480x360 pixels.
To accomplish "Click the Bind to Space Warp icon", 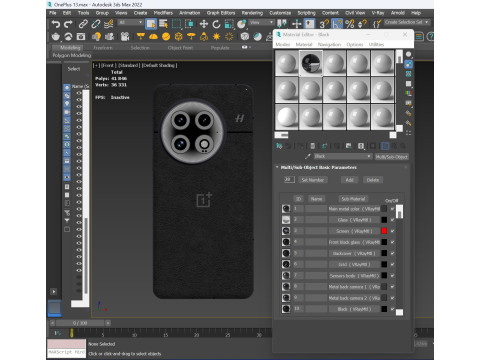I will pyautogui.click(x=109, y=24).
